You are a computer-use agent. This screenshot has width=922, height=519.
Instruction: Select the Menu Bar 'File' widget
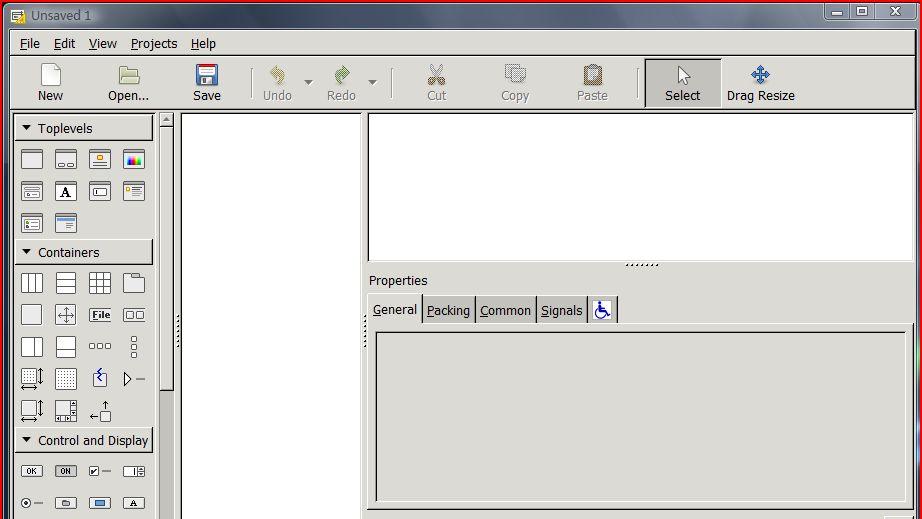point(100,314)
